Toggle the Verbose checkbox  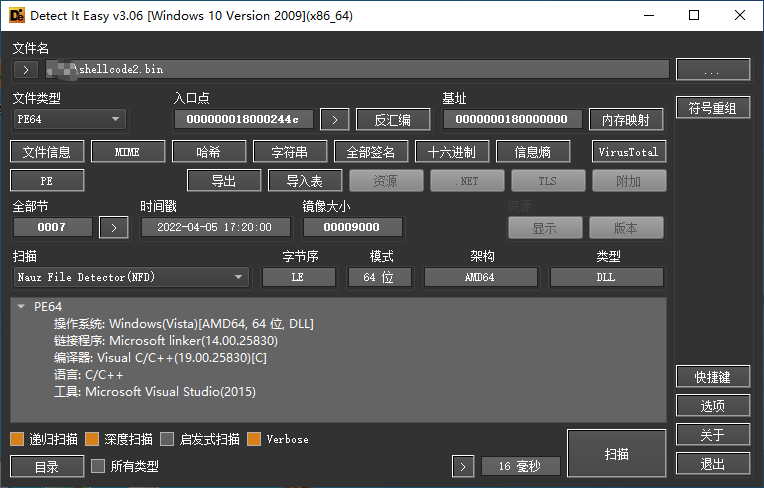pos(254,439)
